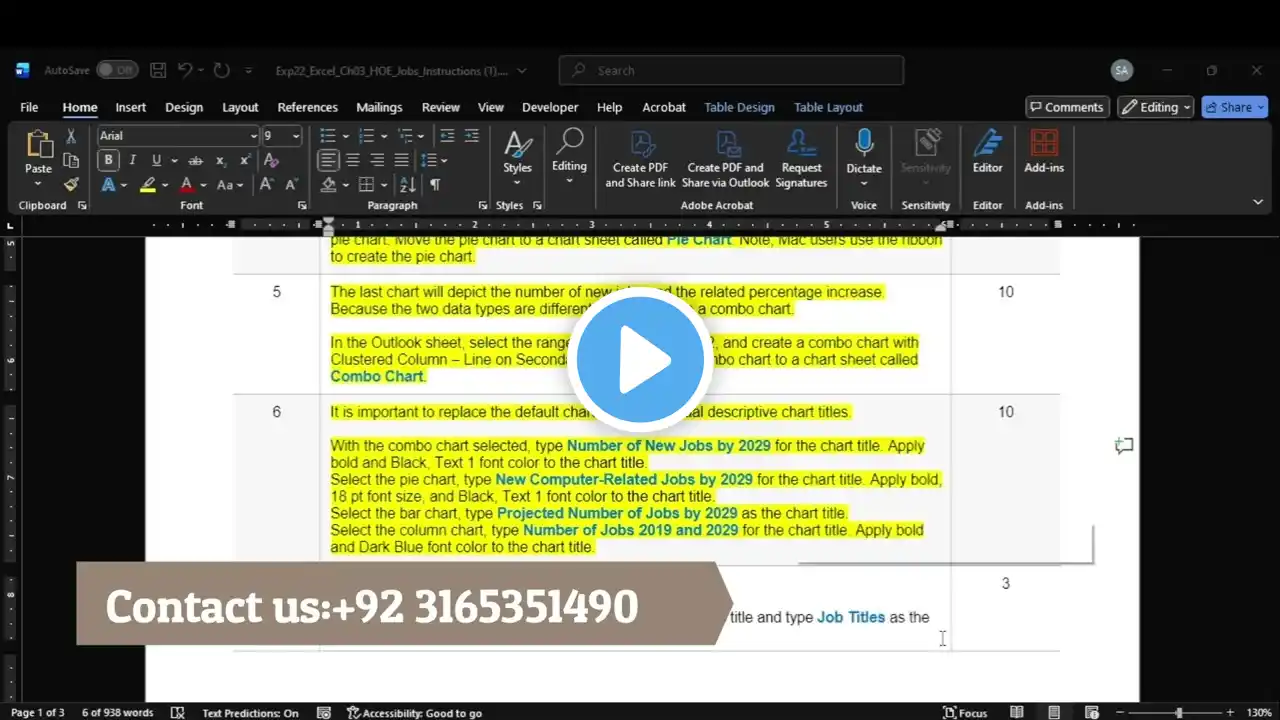Viewport: 1280px width, 720px height.
Task: Open the font size dropdown showing 9
Action: click(296, 136)
